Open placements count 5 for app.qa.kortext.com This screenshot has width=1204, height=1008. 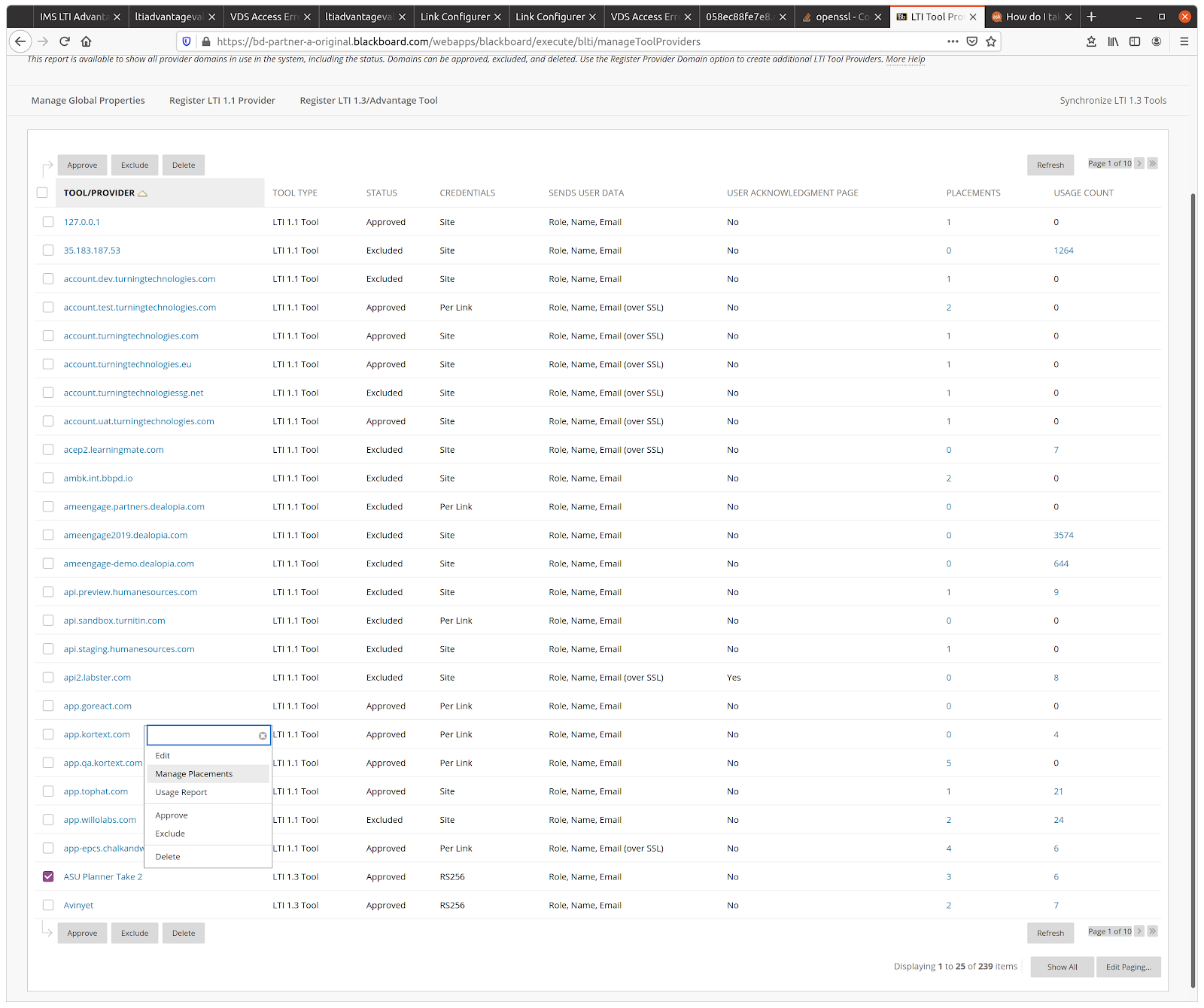point(948,763)
